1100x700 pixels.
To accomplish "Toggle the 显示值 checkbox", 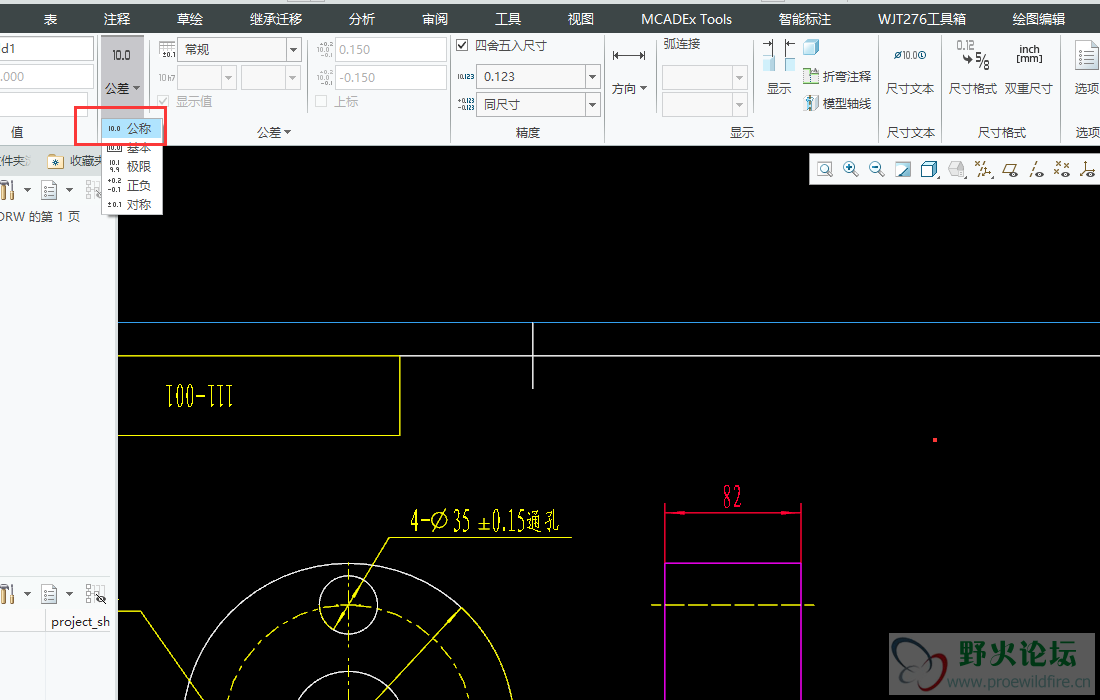I will coord(163,101).
